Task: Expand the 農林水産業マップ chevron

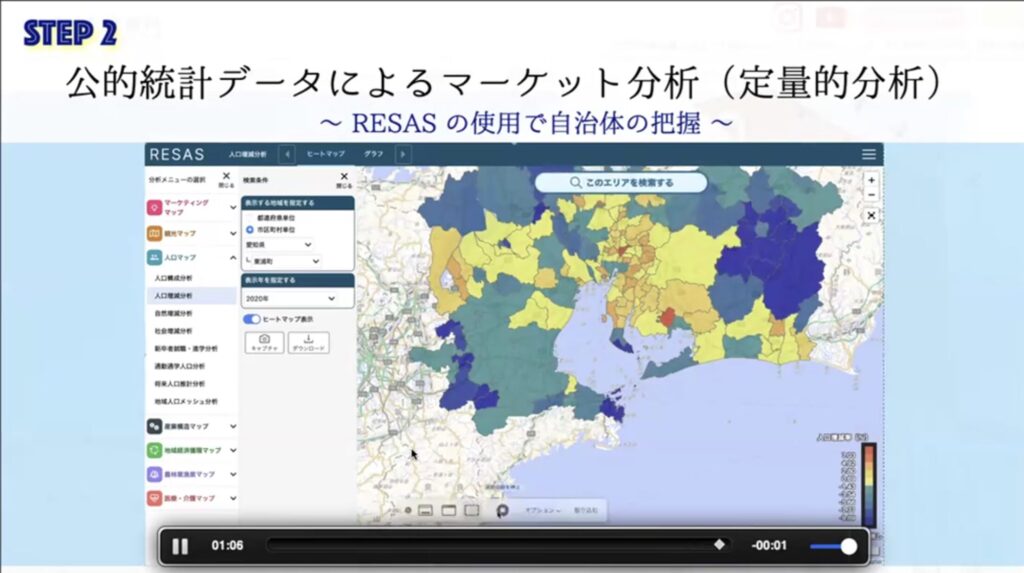Action: click(x=233, y=474)
